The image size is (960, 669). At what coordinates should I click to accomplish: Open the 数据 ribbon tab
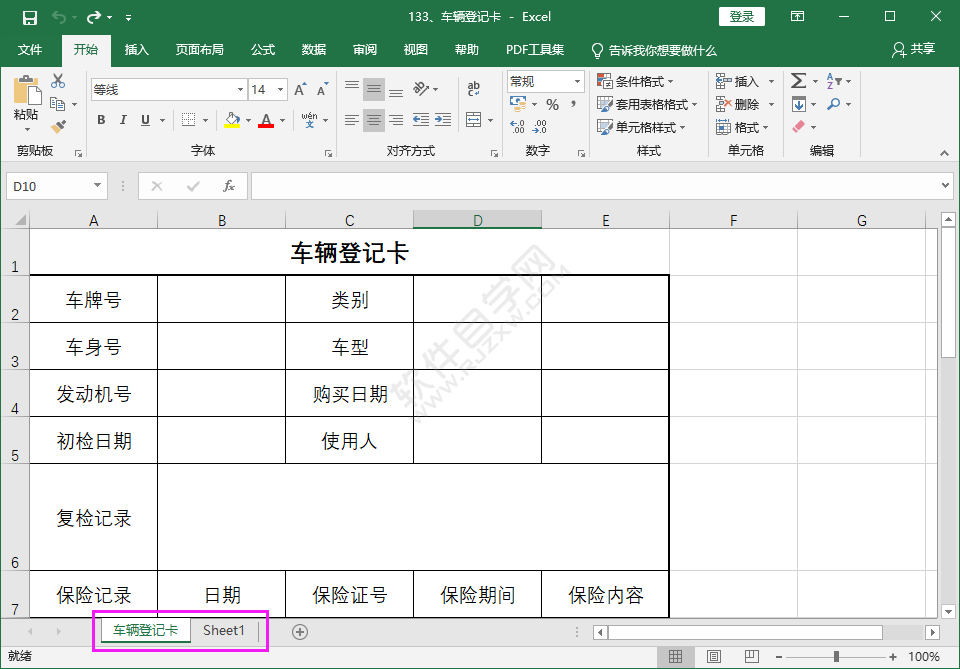(x=313, y=49)
